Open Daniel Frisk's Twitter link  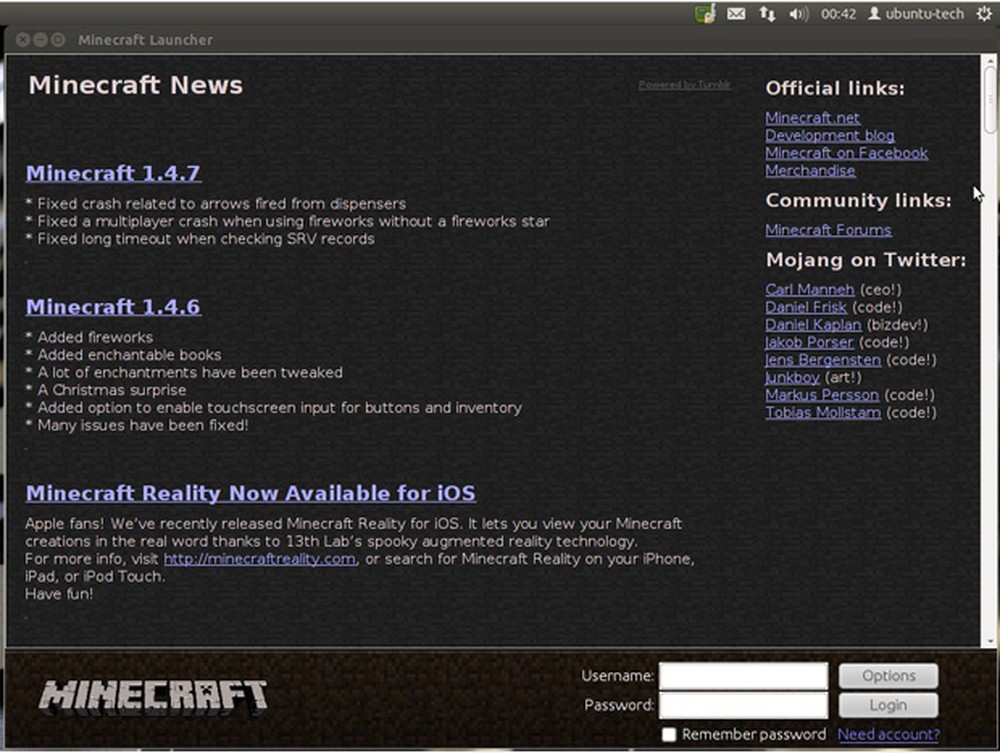tap(806, 307)
